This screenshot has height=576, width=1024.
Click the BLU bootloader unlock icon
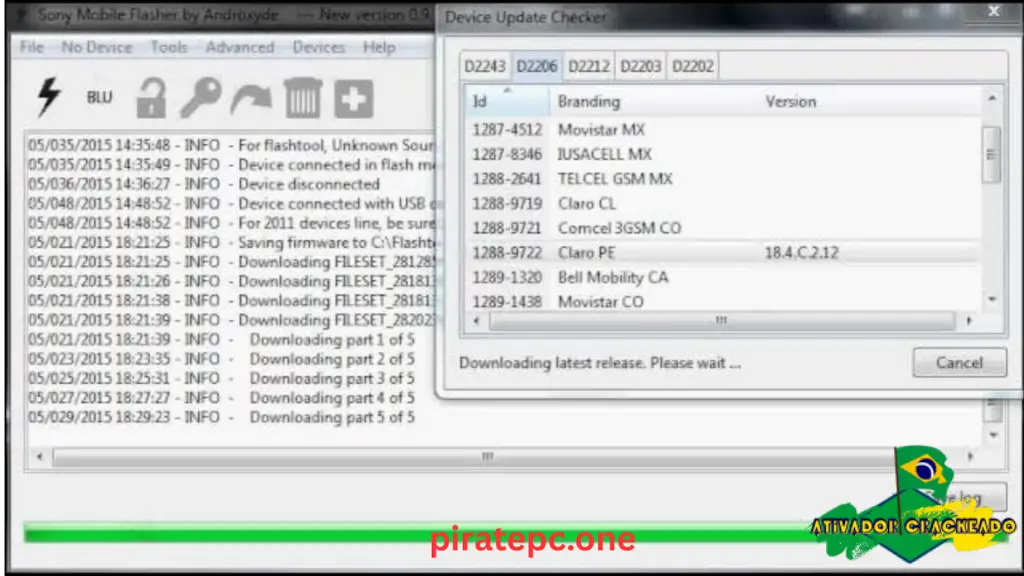(99, 97)
